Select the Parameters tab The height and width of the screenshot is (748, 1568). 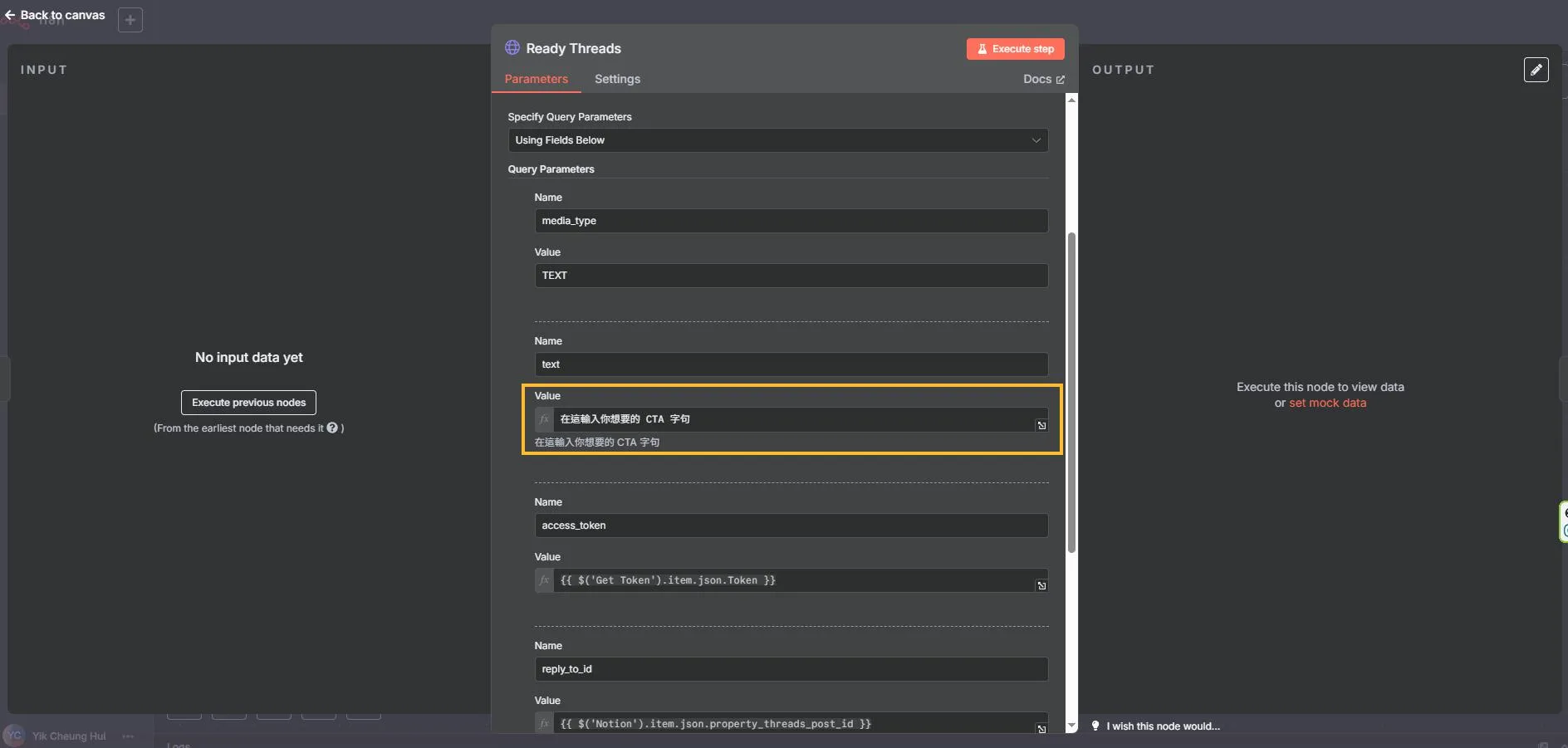point(536,79)
